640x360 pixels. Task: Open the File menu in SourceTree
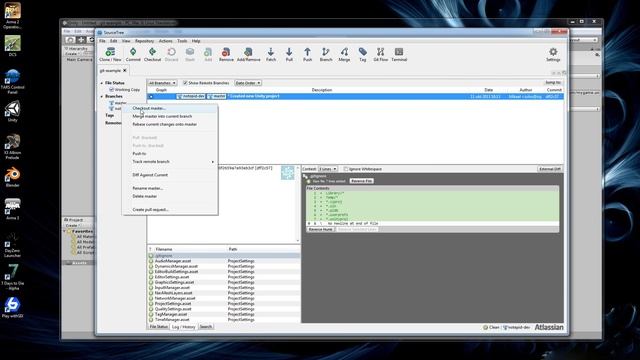pos(102,41)
